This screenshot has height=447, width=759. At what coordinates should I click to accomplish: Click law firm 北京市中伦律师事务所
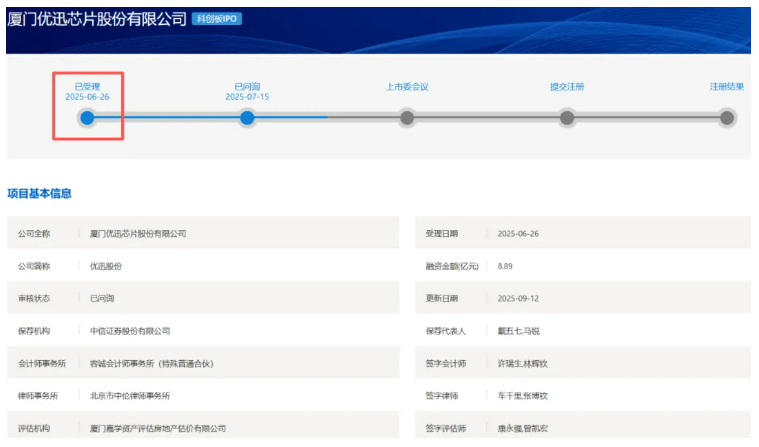(130, 396)
